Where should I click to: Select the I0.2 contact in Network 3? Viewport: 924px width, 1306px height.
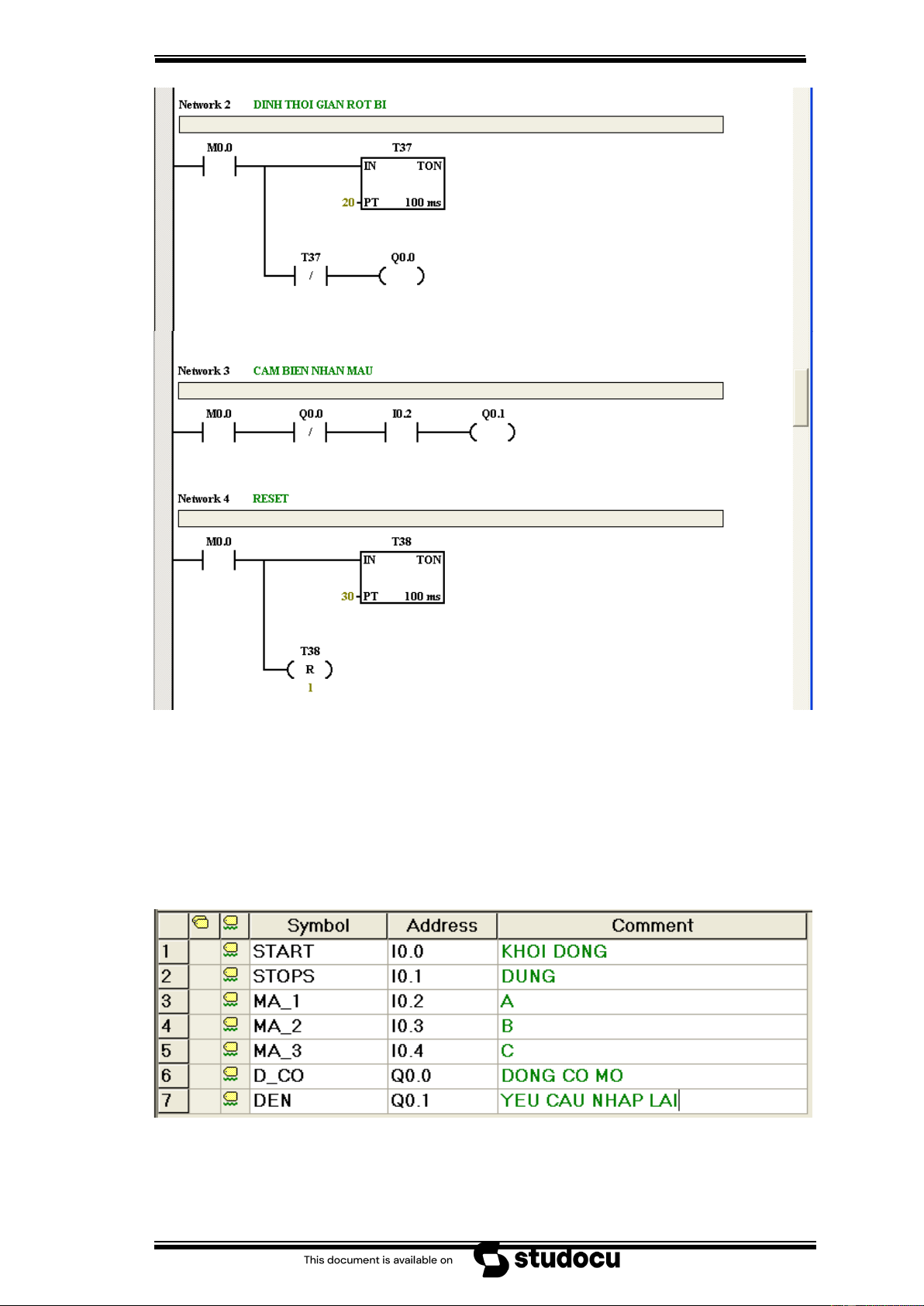pos(402,432)
